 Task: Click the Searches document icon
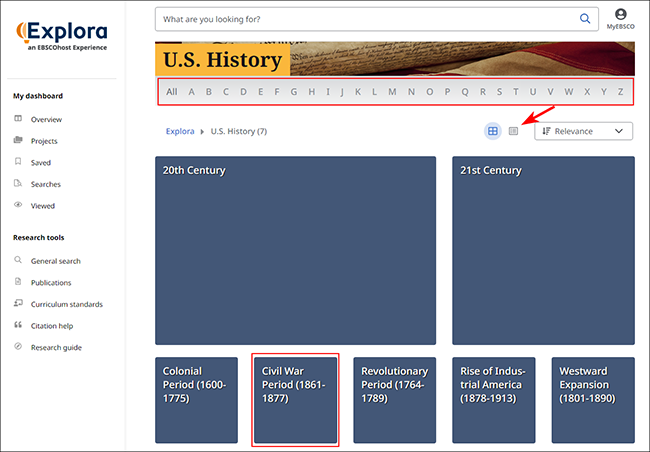point(18,183)
